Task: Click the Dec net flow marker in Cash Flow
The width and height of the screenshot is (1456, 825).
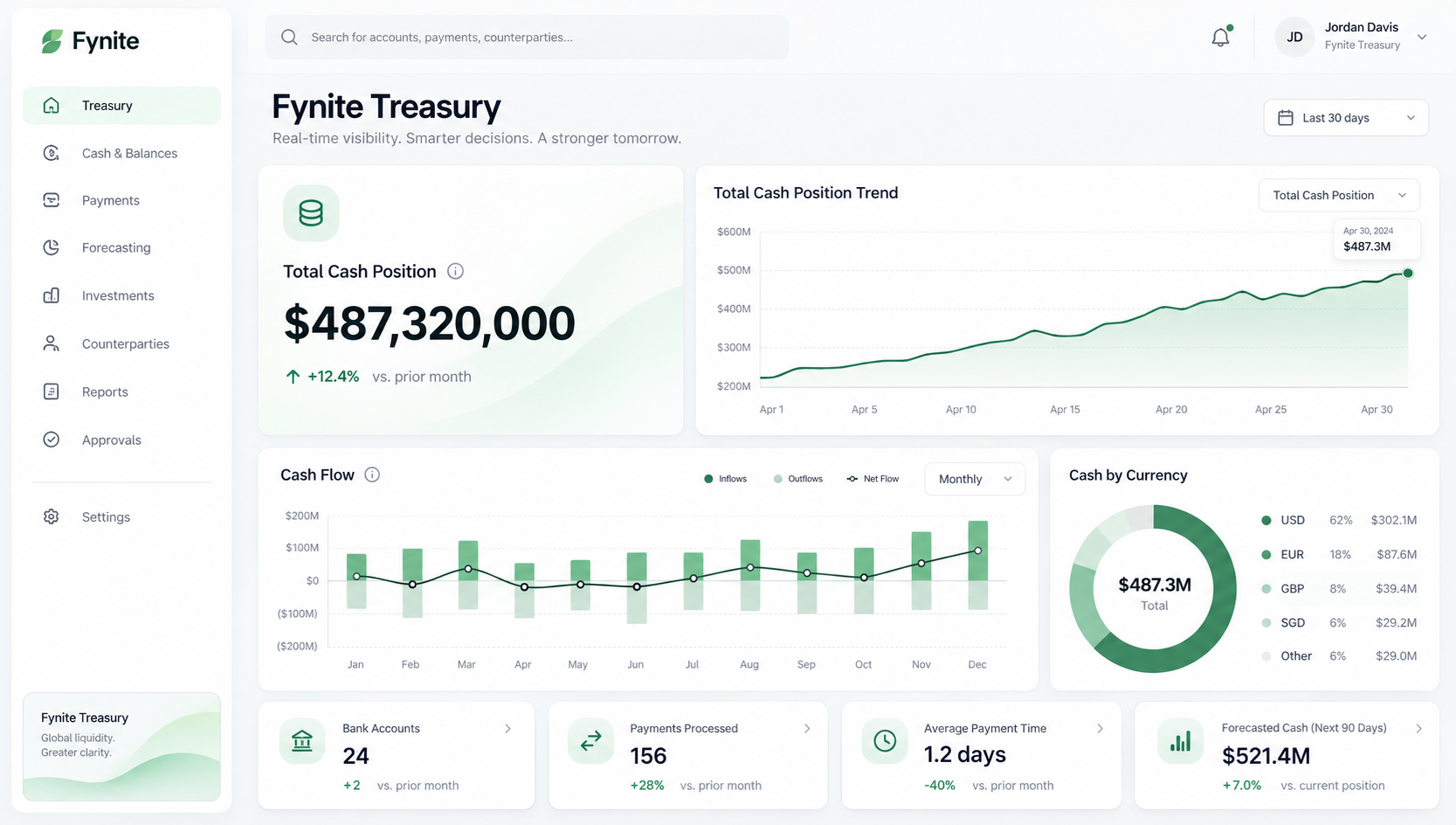Action: point(978,551)
